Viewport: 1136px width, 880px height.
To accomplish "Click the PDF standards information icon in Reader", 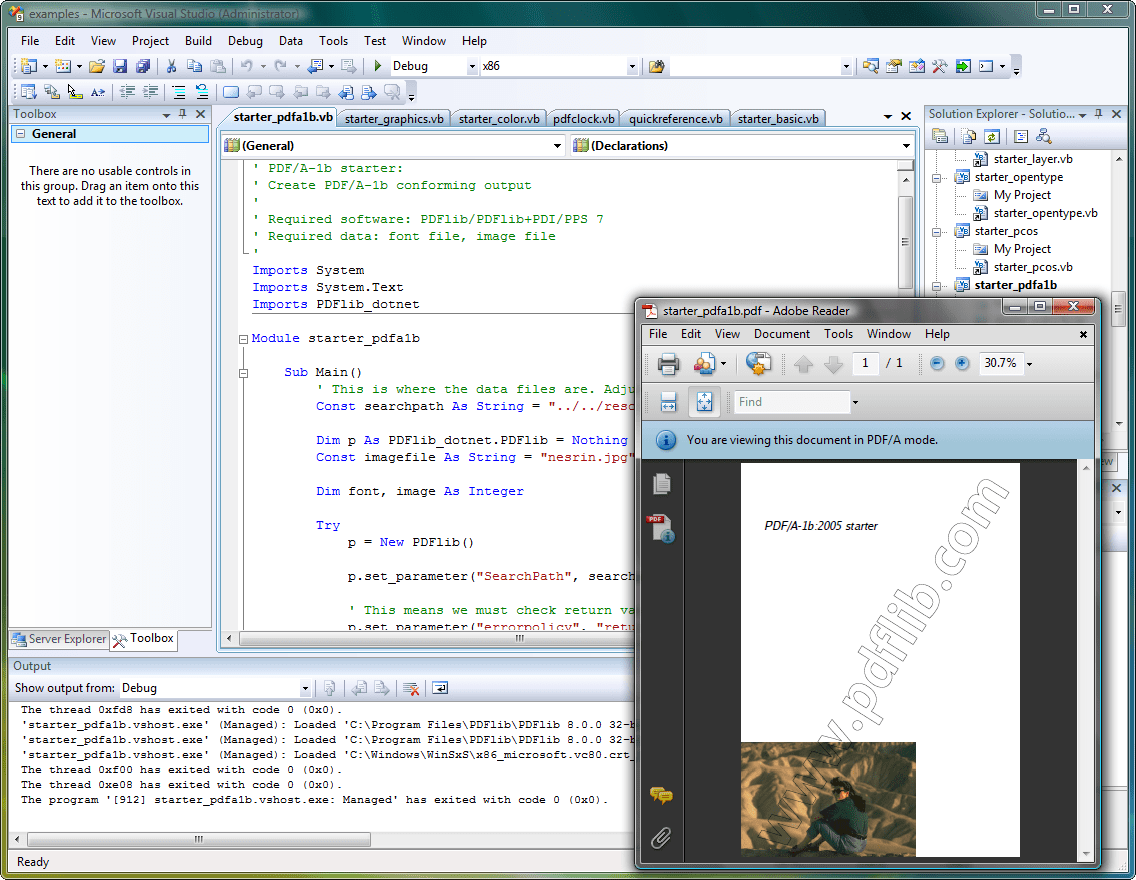I will (661, 523).
